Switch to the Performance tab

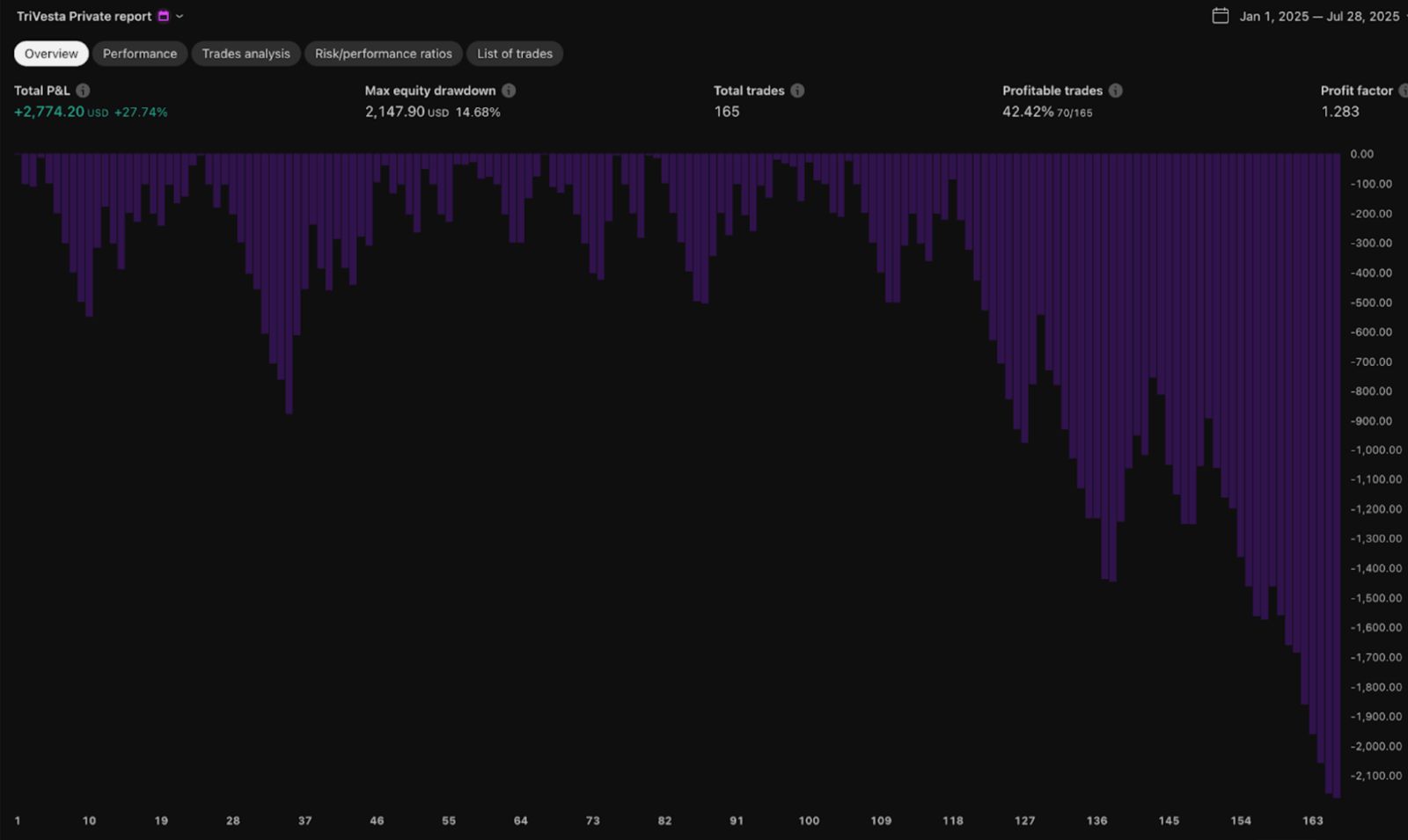140,54
